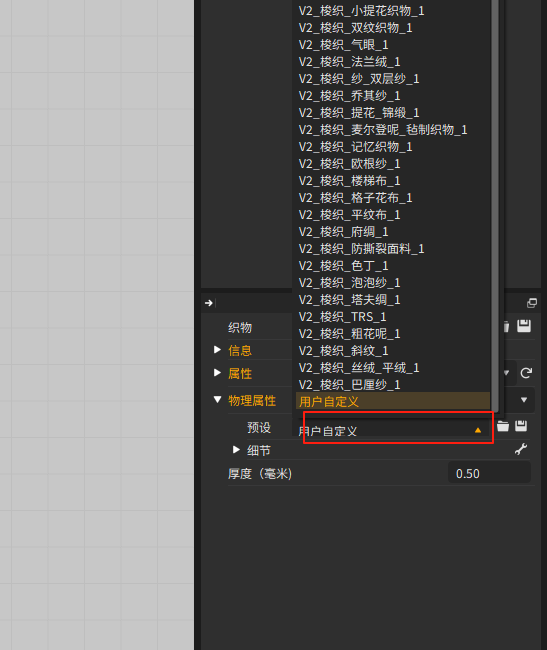
Task: Open preset folder icon next to 预设
Action: (503, 426)
